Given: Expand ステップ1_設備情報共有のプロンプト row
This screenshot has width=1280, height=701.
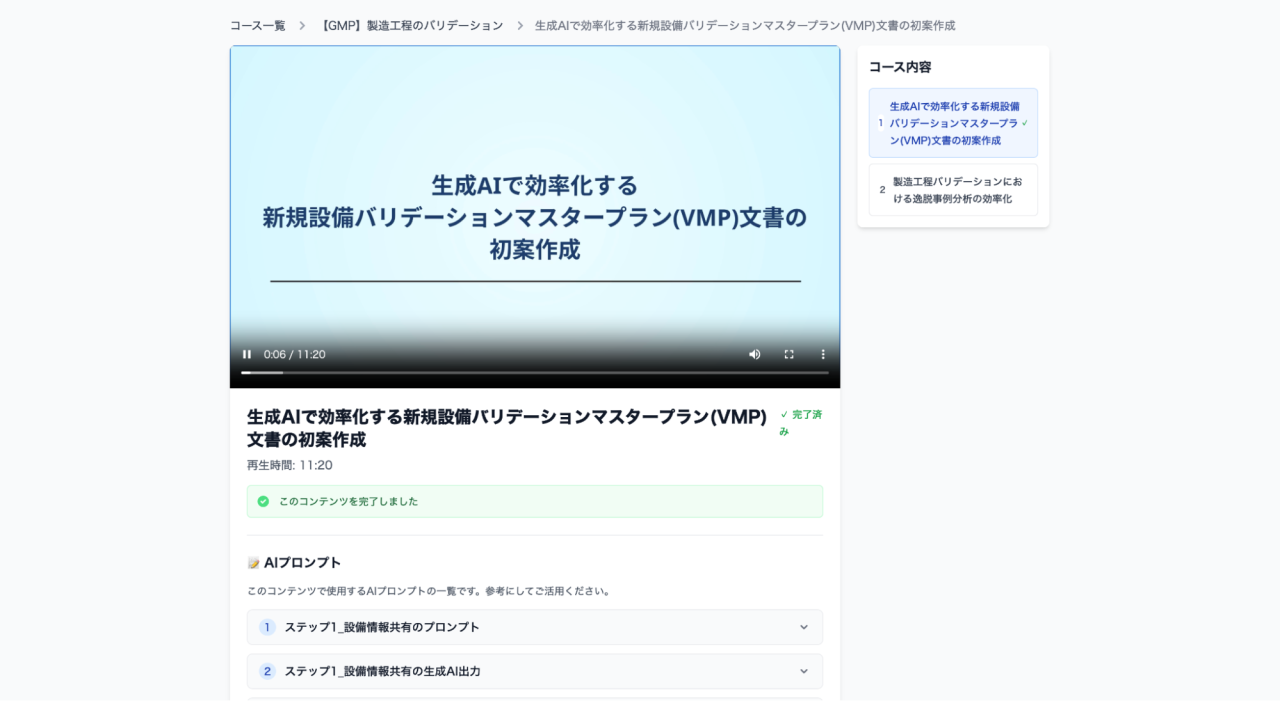Looking at the screenshot, I should [535, 627].
